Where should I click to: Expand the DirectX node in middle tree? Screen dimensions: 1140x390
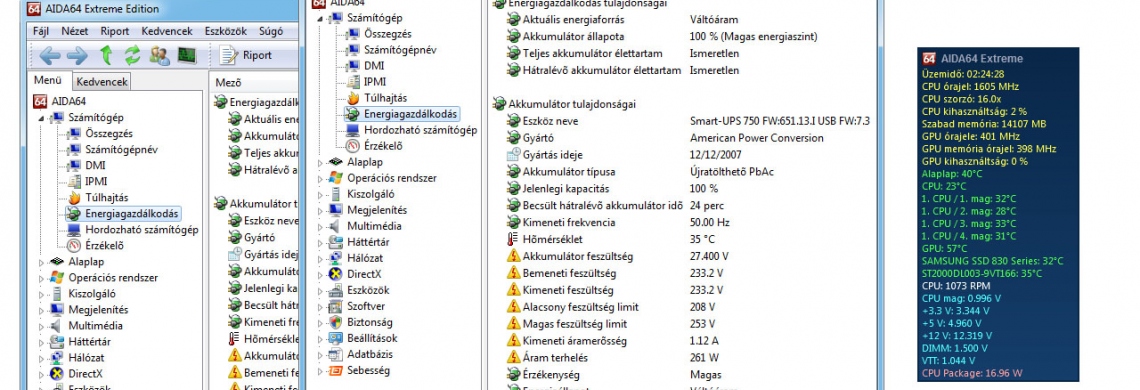pyautogui.click(x=321, y=274)
